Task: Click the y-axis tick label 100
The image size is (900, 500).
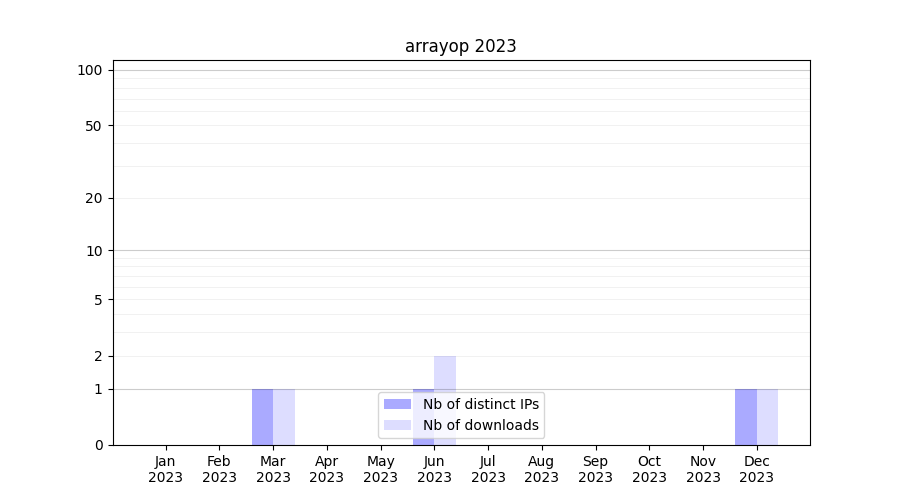Action: (90, 70)
